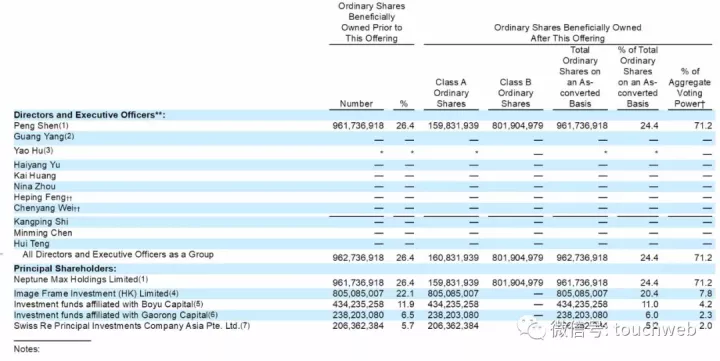Click the 71.2 voting power value for Peng Shen
The height and width of the screenshot is (361, 720).
pyautogui.click(x=703, y=125)
